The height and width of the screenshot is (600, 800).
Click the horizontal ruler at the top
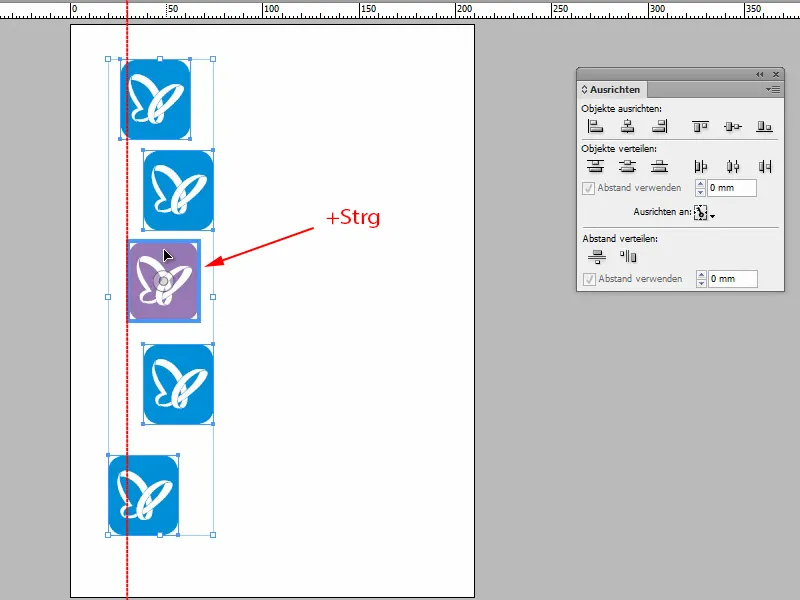tap(400, 10)
